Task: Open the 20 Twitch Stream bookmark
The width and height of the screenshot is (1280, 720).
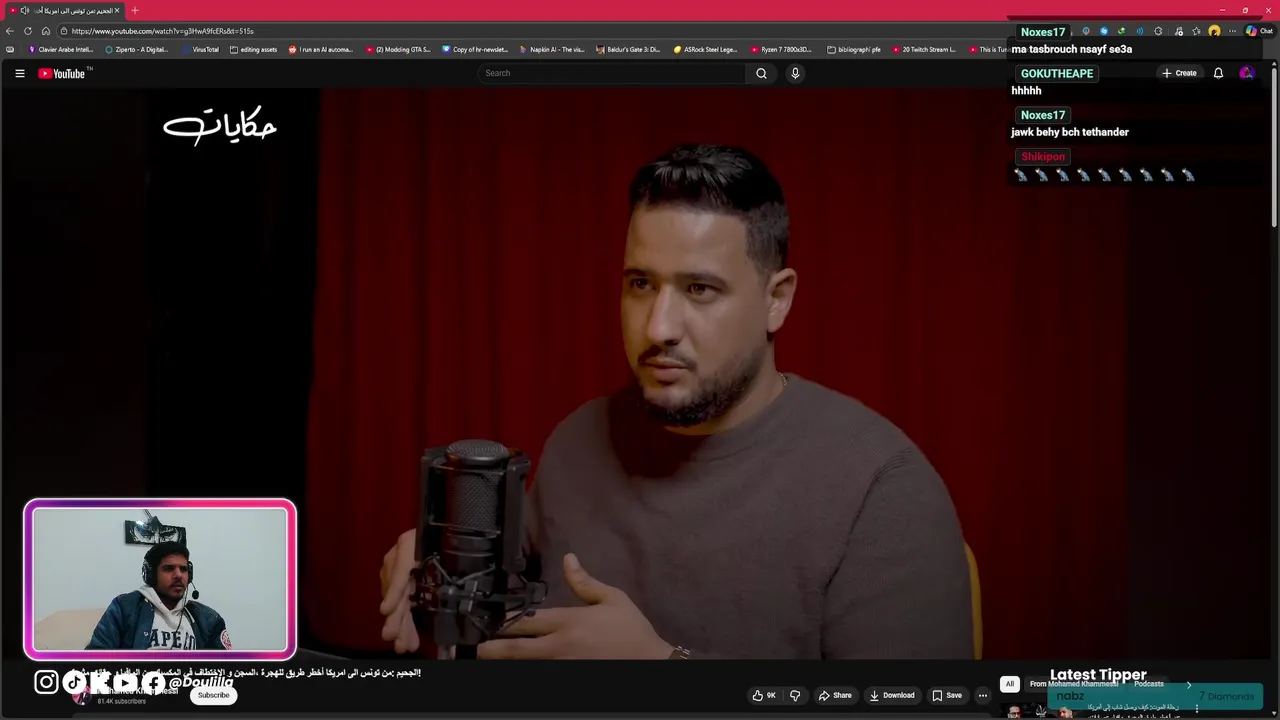Action: (923, 49)
